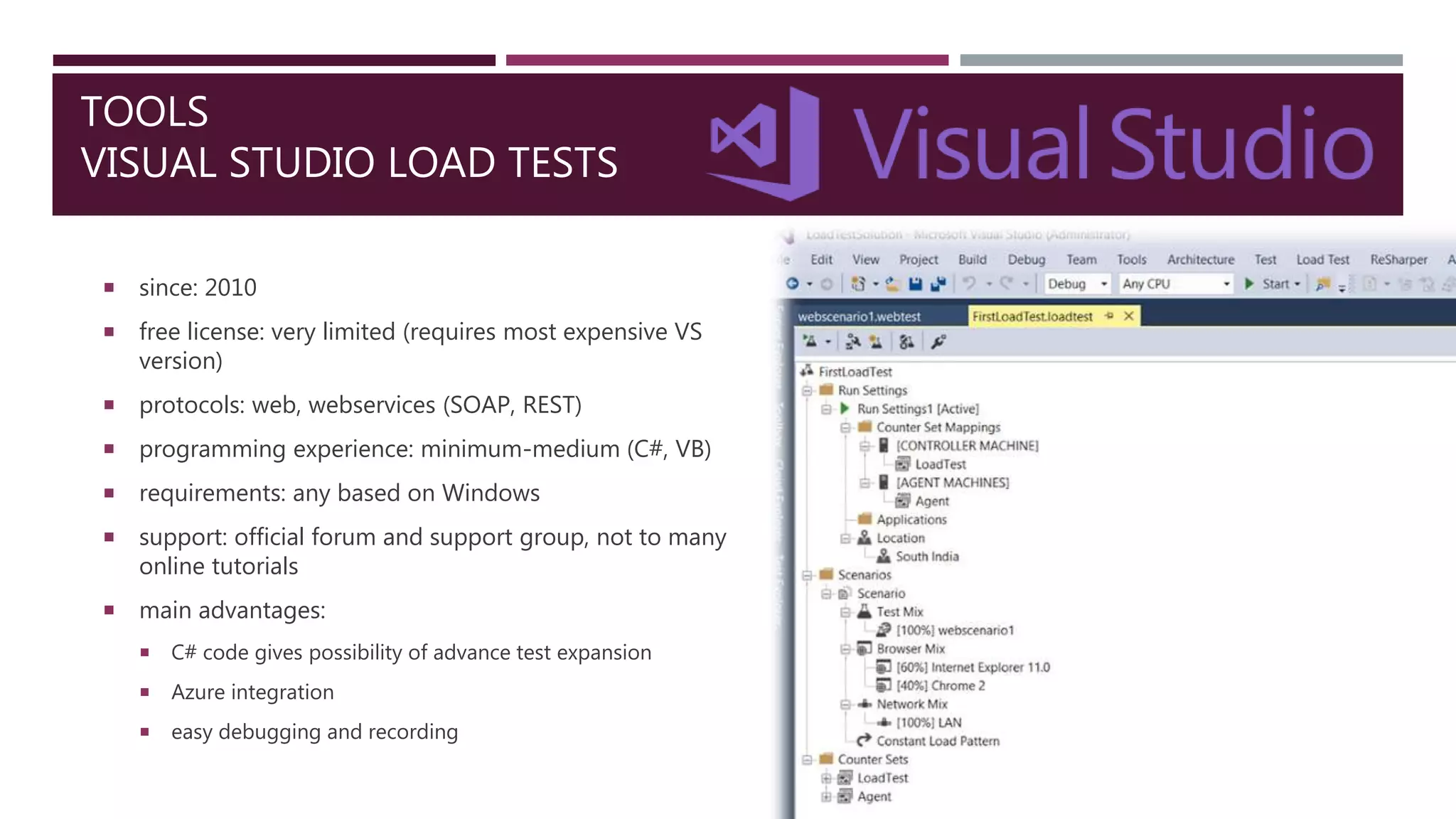This screenshot has width=1456, height=819.
Task: Select LoadTest under [CONTROLLER MACHINE]
Action: tap(941, 464)
